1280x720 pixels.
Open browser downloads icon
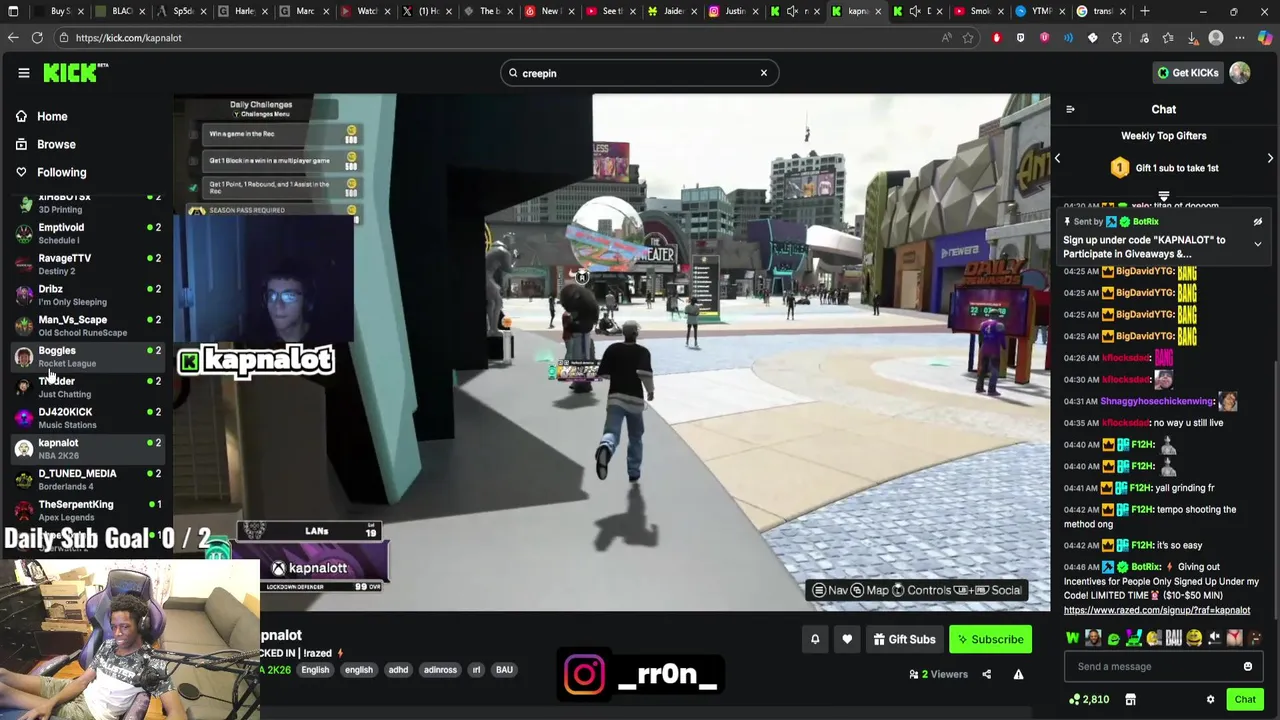click(x=1192, y=38)
